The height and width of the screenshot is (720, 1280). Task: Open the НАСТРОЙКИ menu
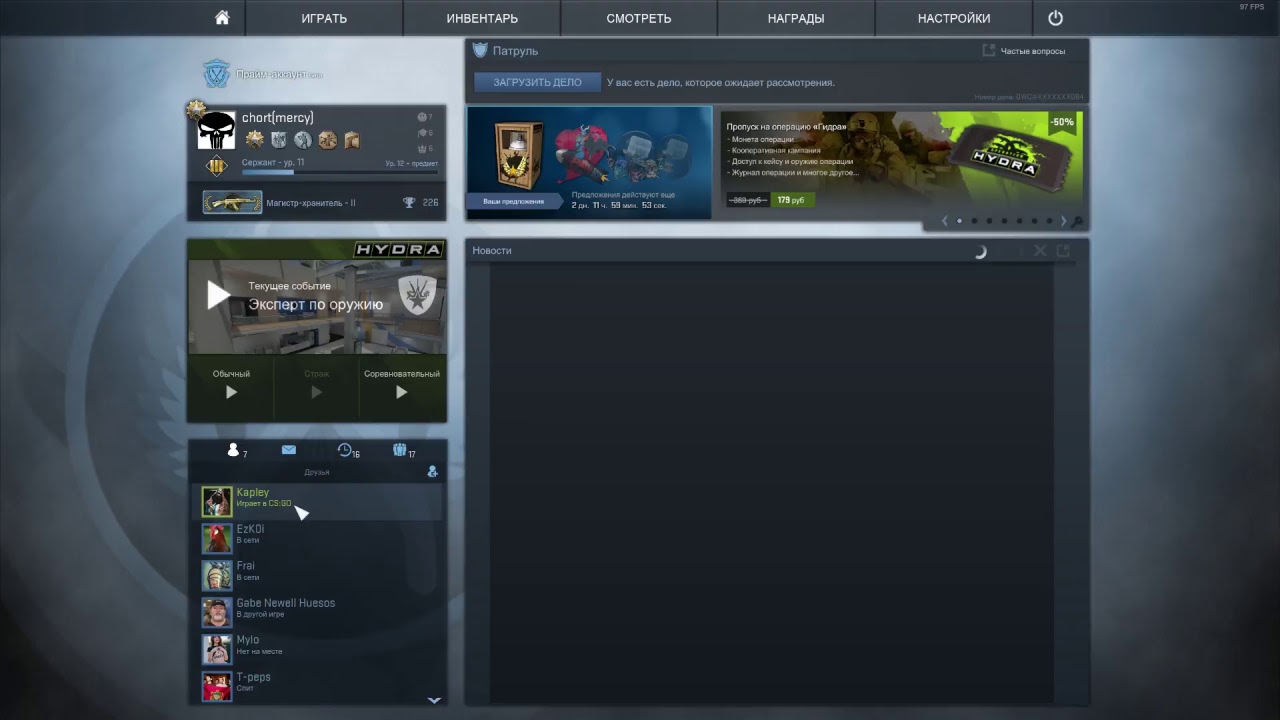click(x=954, y=18)
